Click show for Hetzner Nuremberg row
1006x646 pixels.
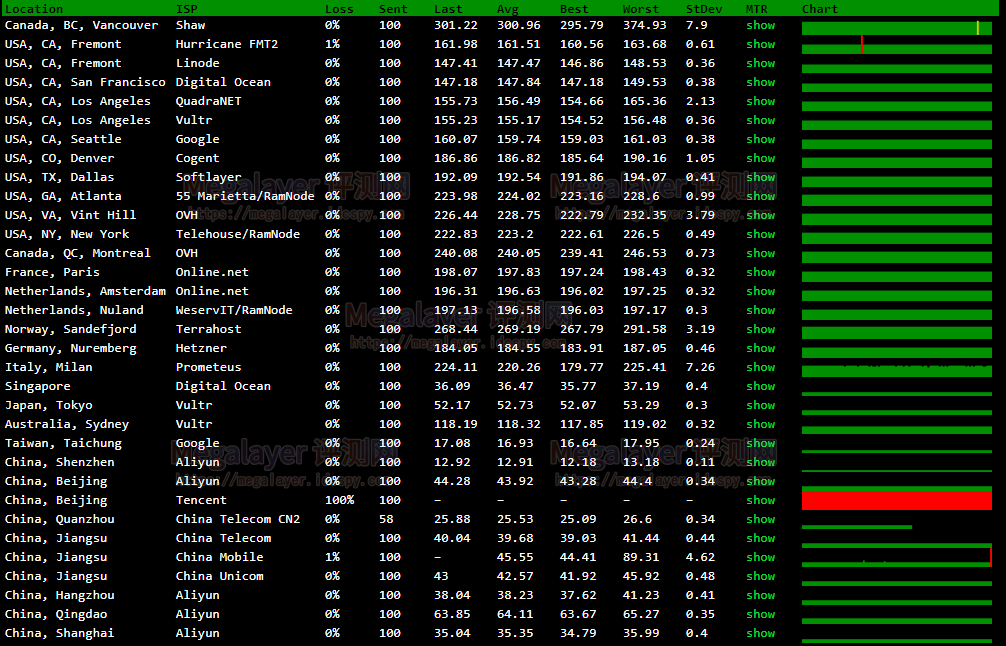[x=760, y=348]
